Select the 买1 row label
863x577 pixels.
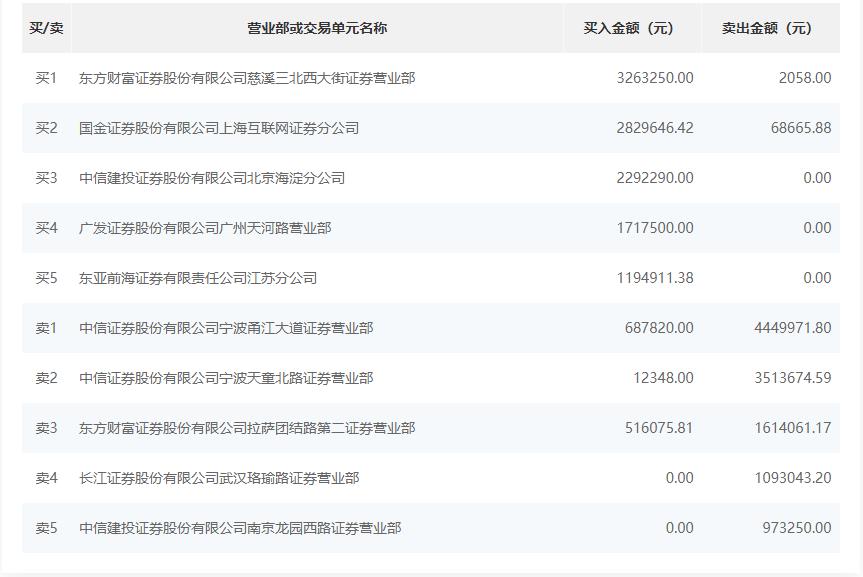tap(46, 78)
